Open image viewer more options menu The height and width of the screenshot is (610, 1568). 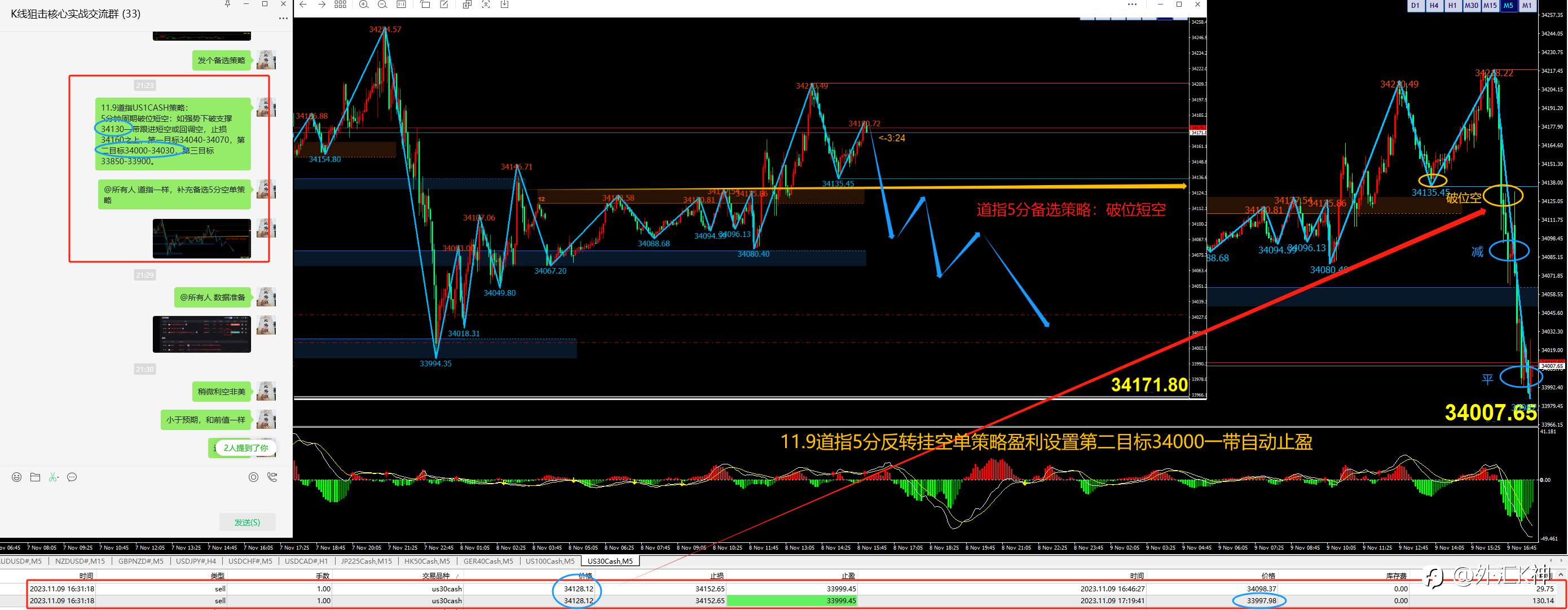click(1131, 5)
